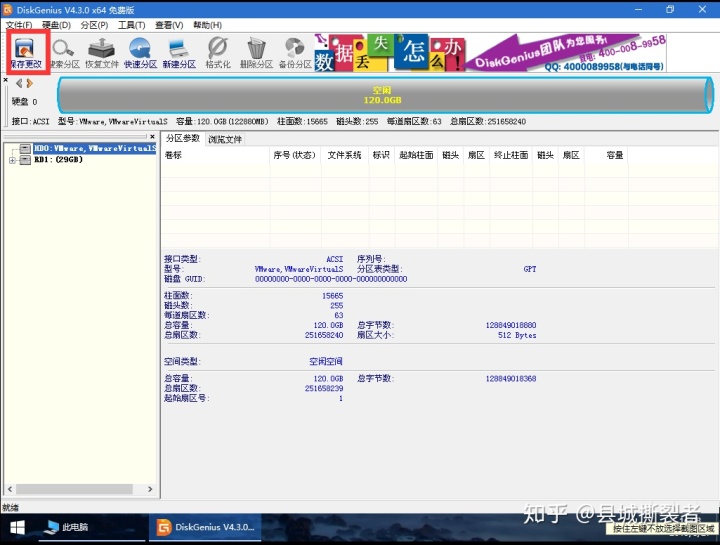
Task: Click the Capacity (容量) column header
Action: pos(606,155)
